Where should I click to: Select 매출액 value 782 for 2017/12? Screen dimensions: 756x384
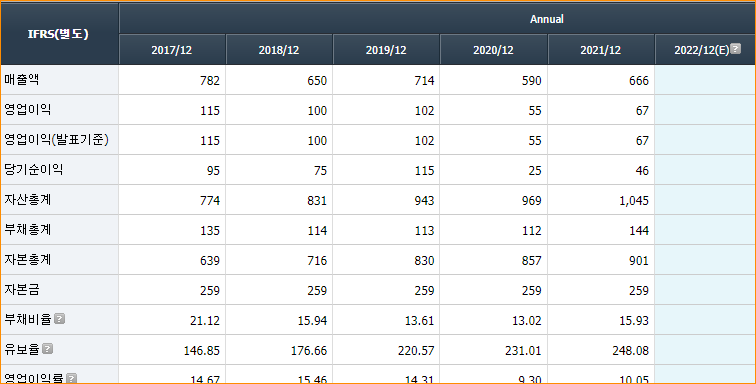coord(210,81)
